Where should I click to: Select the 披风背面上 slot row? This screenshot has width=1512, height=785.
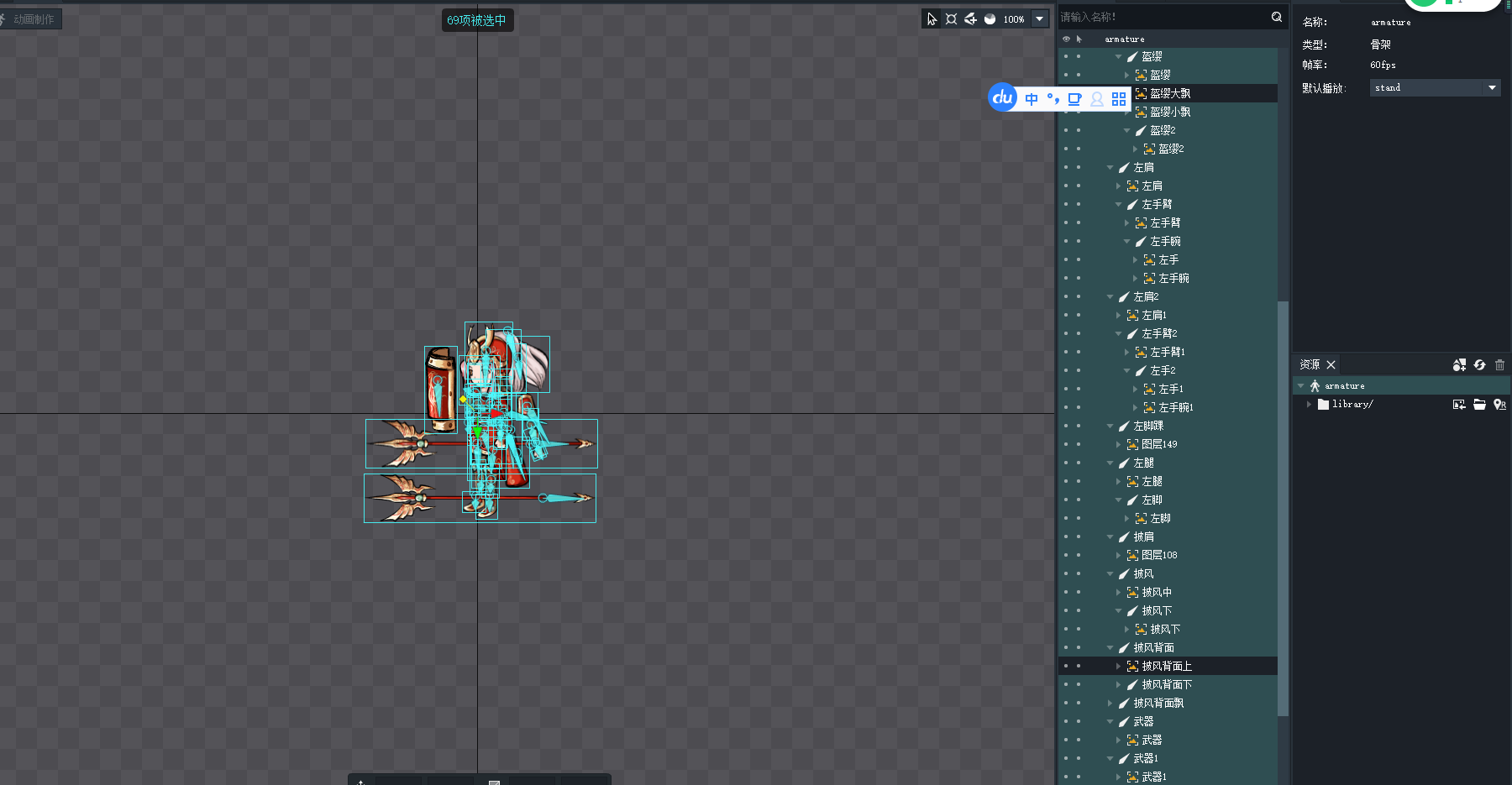point(1168,667)
